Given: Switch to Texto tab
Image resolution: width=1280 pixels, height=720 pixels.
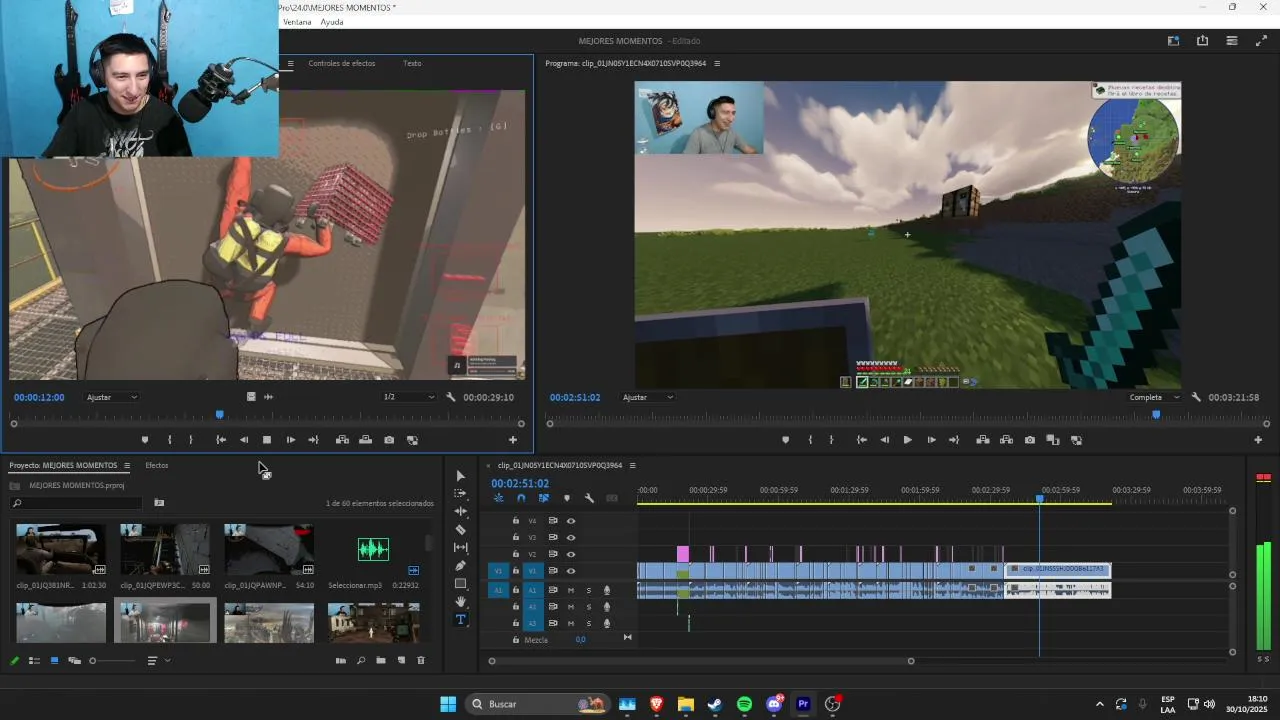Looking at the screenshot, I should (412, 63).
